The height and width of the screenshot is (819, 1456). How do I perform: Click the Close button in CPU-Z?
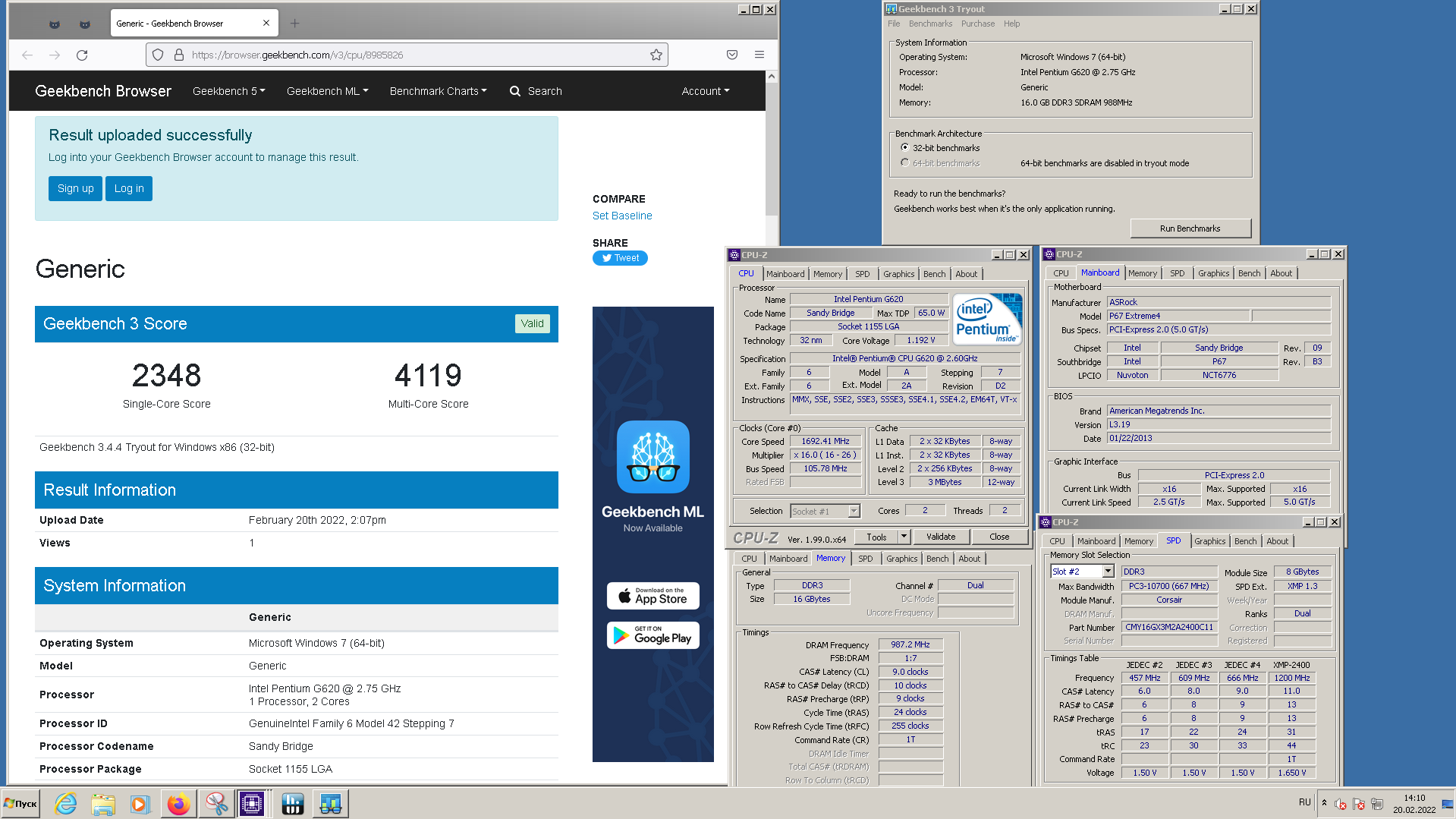(999, 537)
